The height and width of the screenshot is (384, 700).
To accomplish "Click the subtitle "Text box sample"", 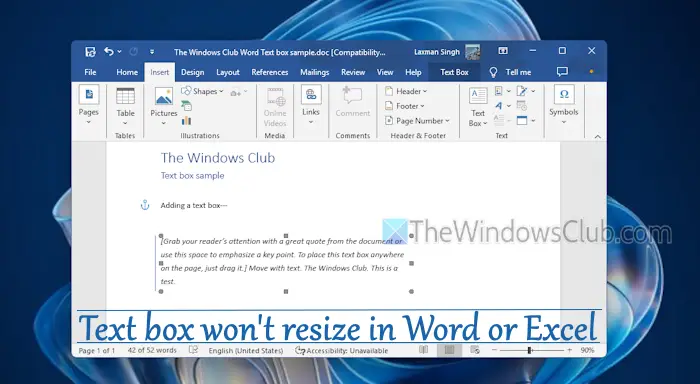I will (192, 175).
